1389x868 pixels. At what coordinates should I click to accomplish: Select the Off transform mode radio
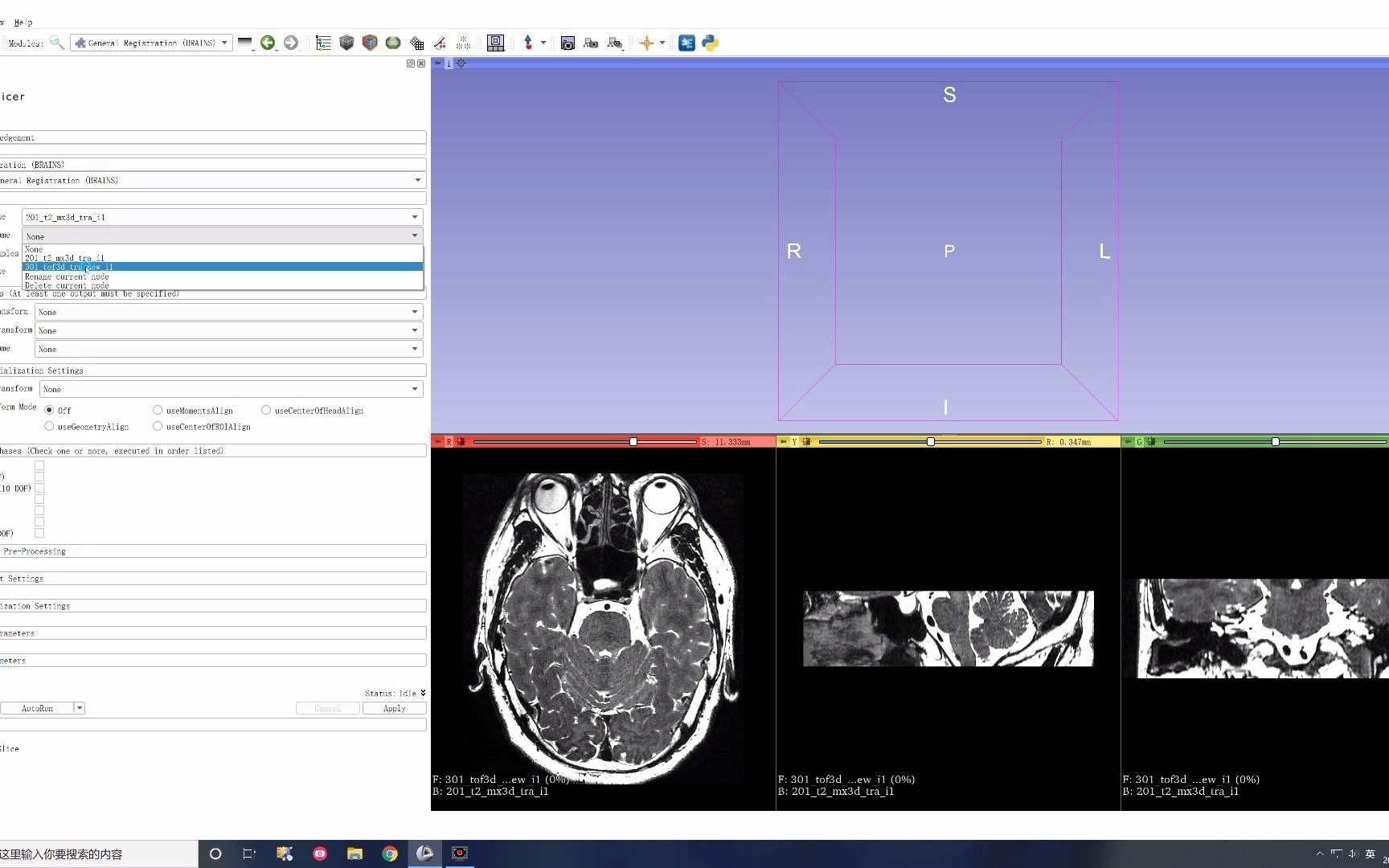(49, 410)
